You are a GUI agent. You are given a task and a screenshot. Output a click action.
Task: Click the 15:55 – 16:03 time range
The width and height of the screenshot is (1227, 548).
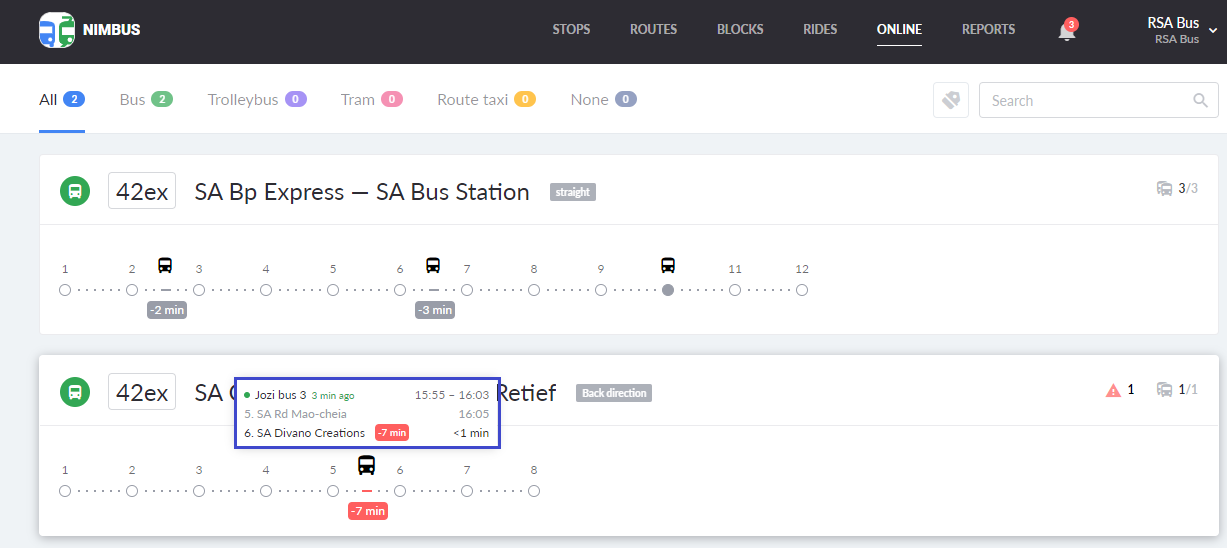[x=452, y=395]
